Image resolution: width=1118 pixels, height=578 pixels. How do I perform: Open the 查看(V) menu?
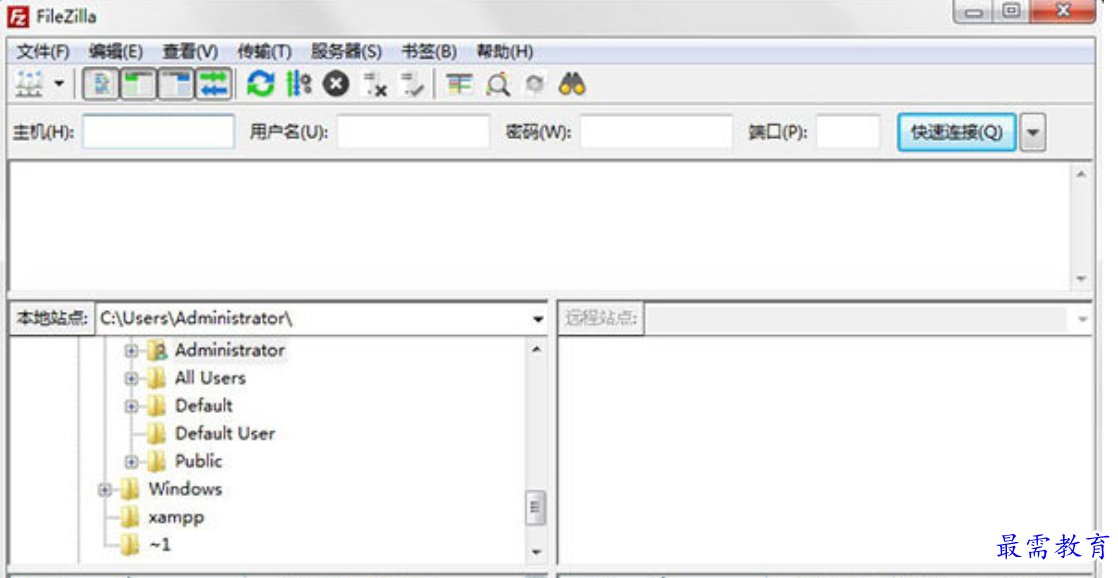[190, 51]
